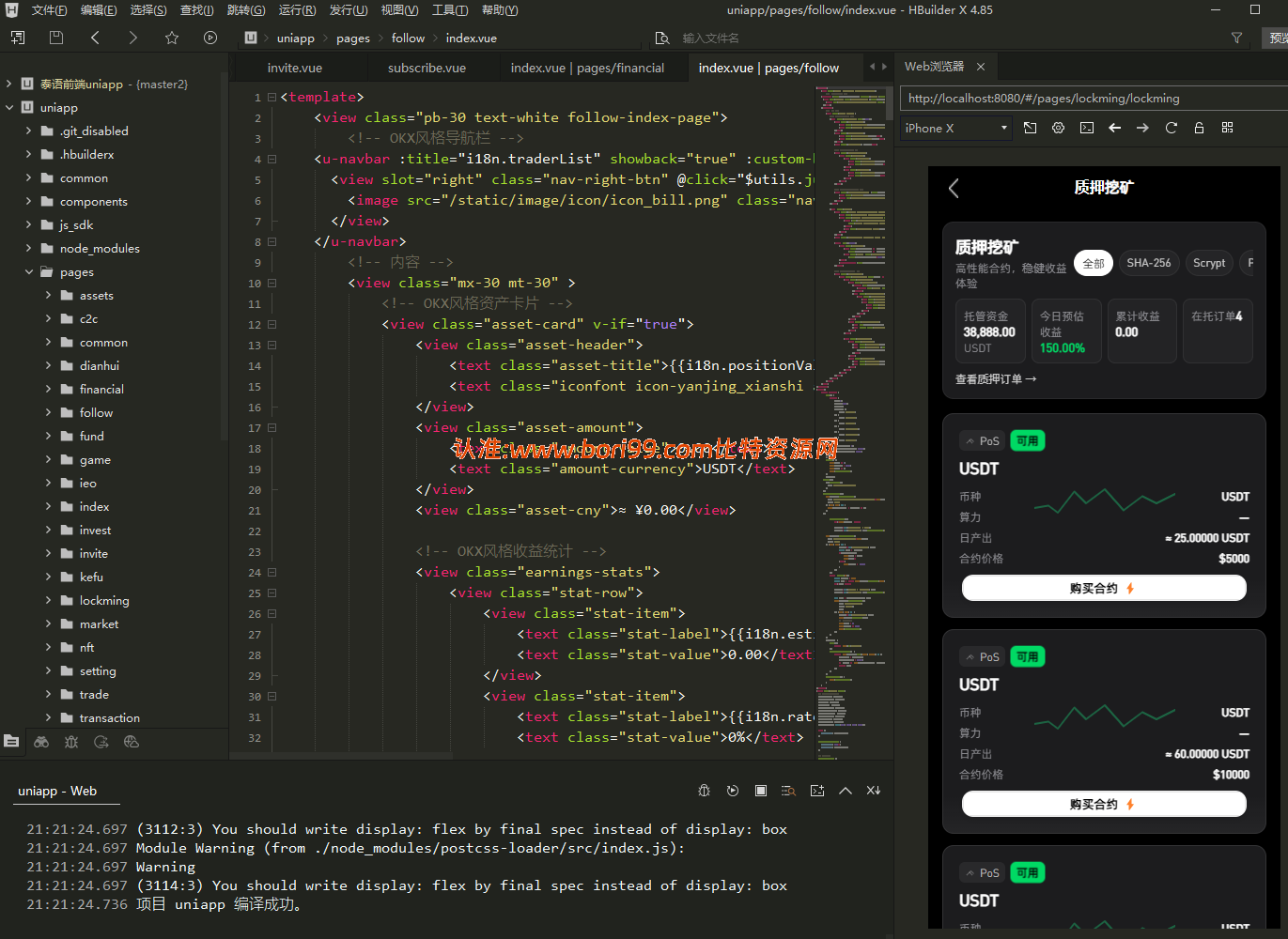
Task: Expand the follow folder in tree
Action: click(x=49, y=412)
